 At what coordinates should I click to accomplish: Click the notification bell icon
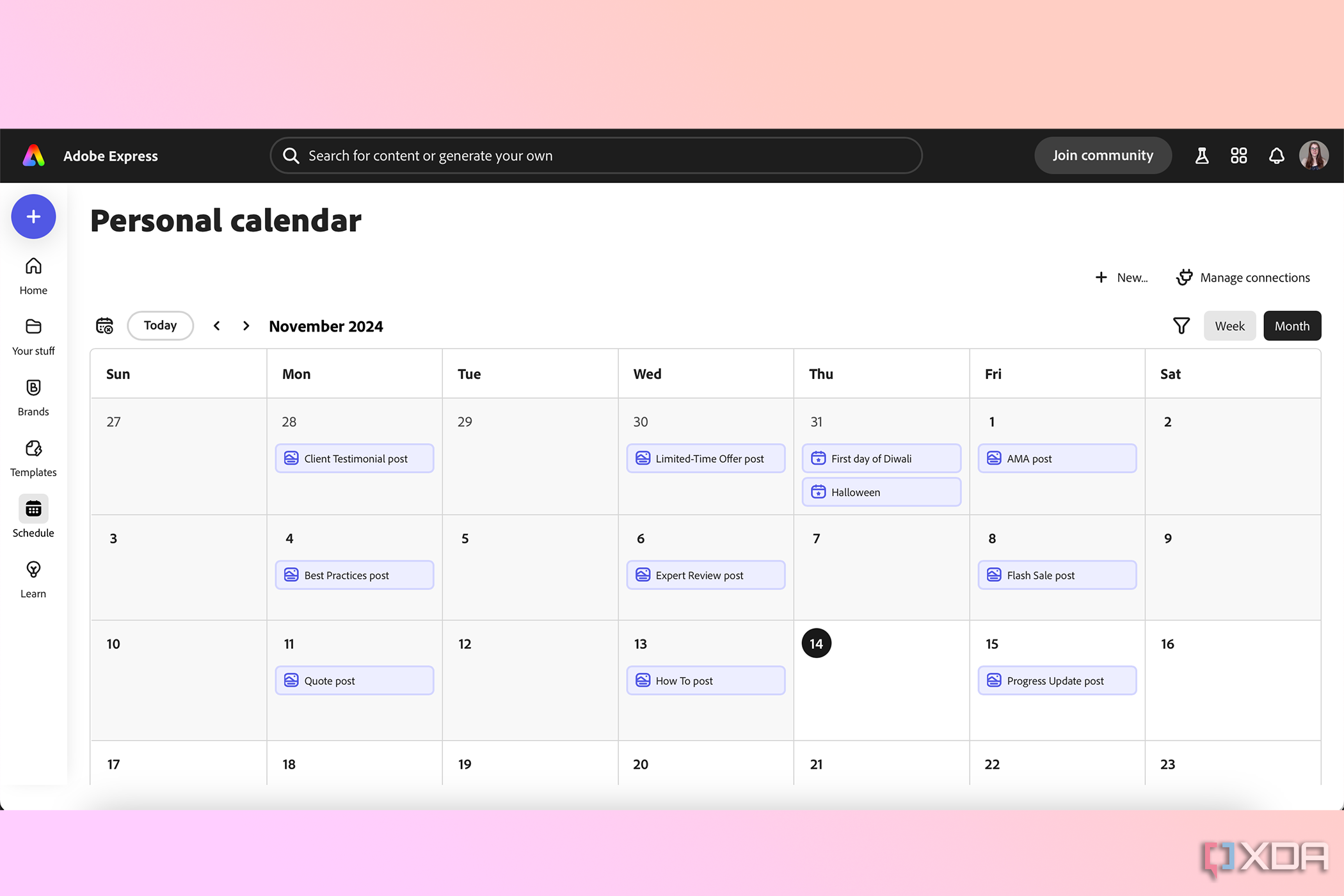(1278, 155)
